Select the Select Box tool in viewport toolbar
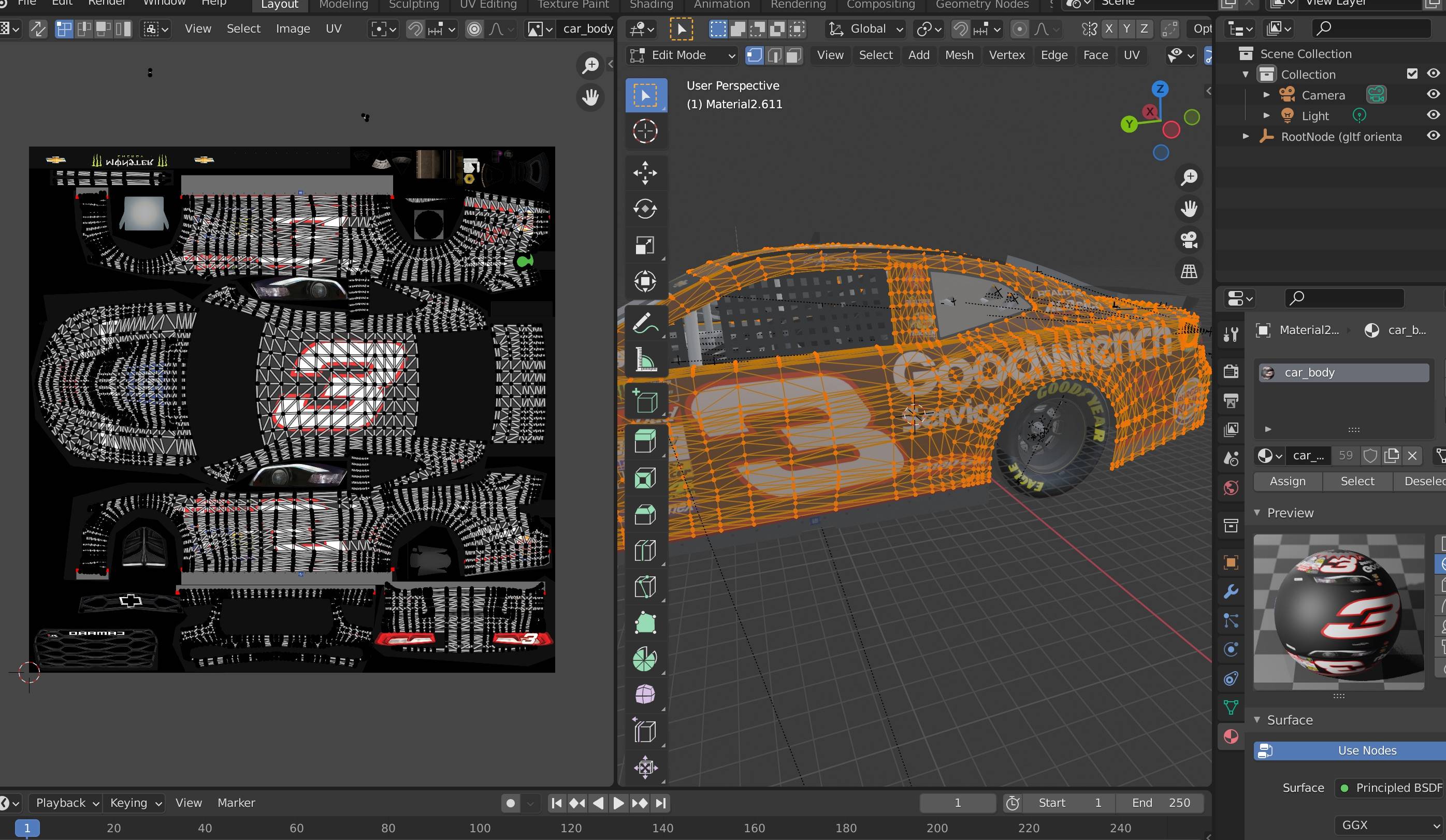The width and height of the screenshot is (1446, 840). [645, 95]
